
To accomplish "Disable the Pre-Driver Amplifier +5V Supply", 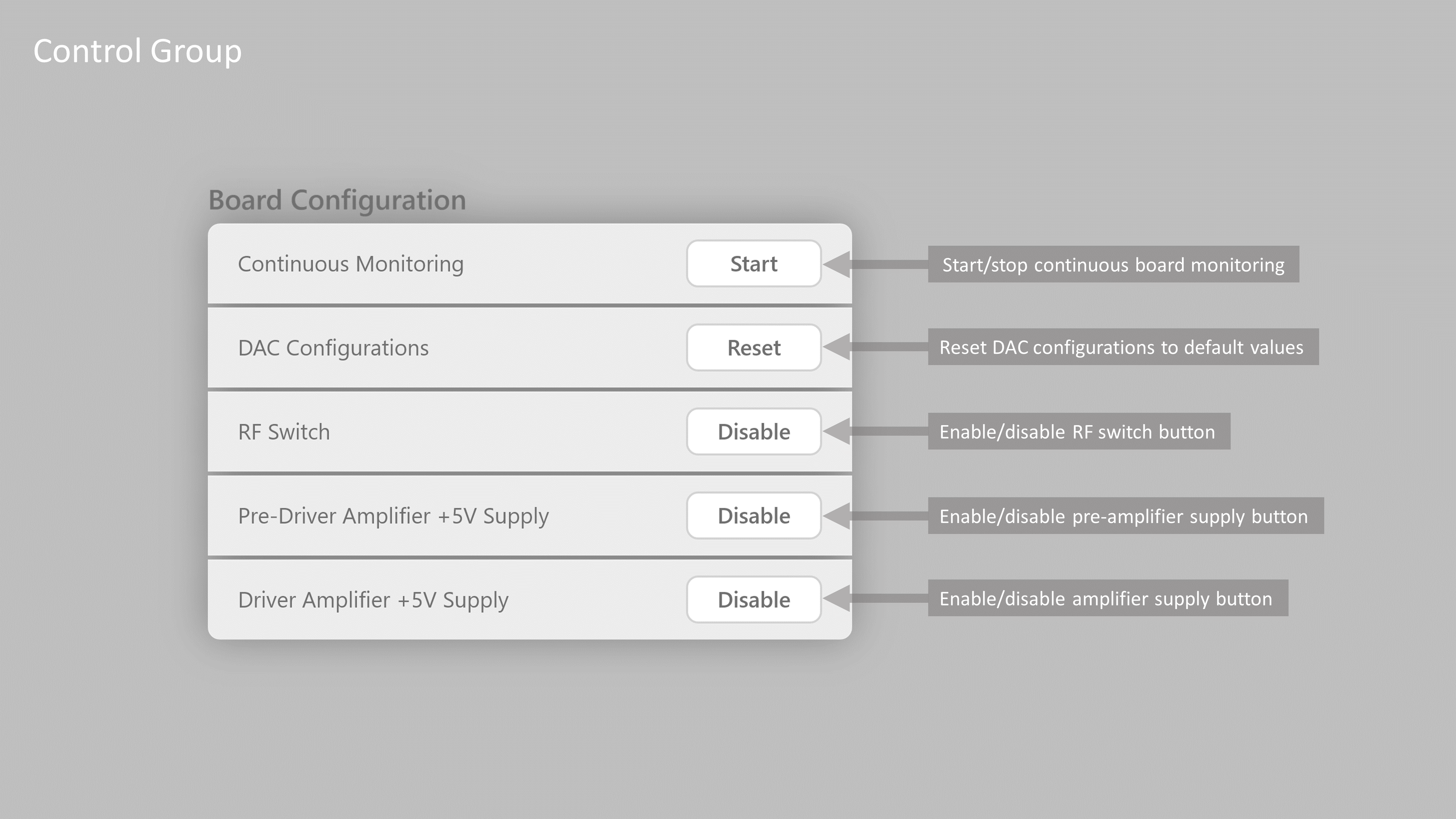I will click(753, 515).
